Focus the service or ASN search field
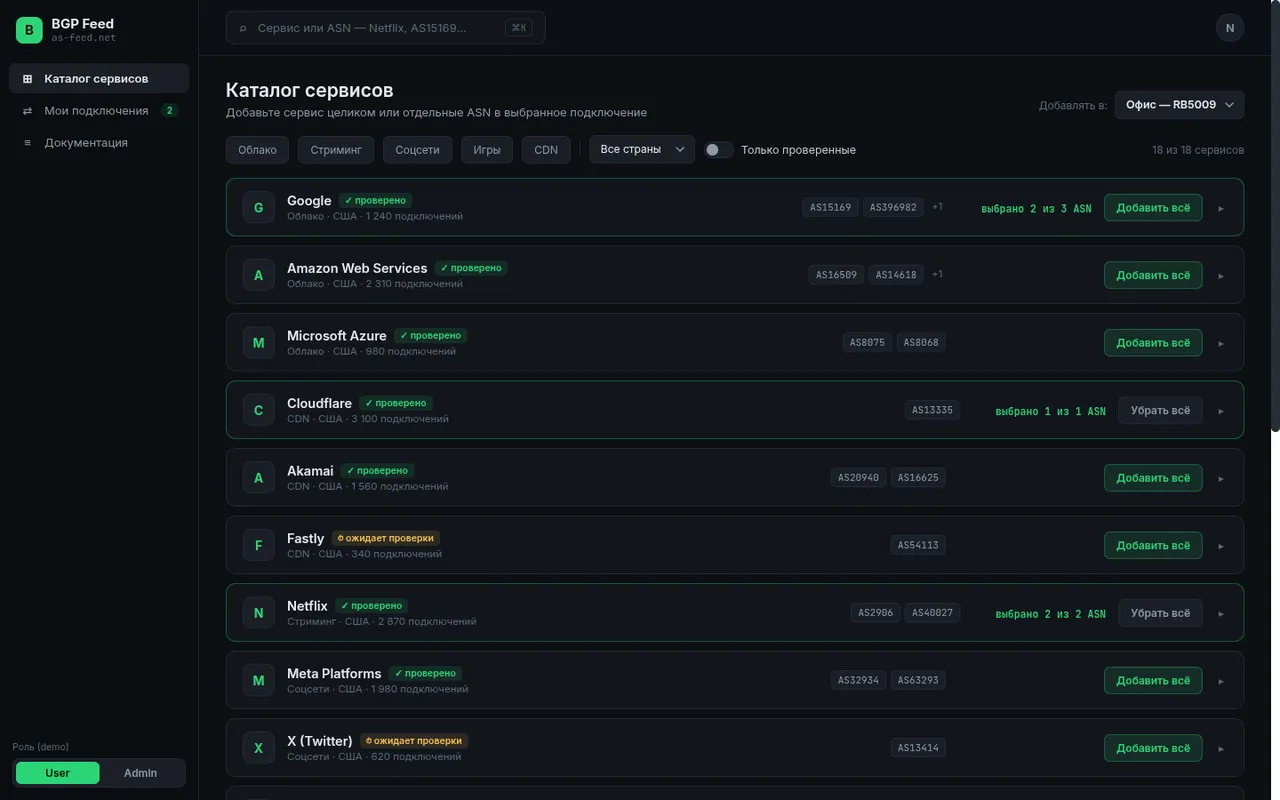Screen dimensions: 1280x800 (386, 28)
